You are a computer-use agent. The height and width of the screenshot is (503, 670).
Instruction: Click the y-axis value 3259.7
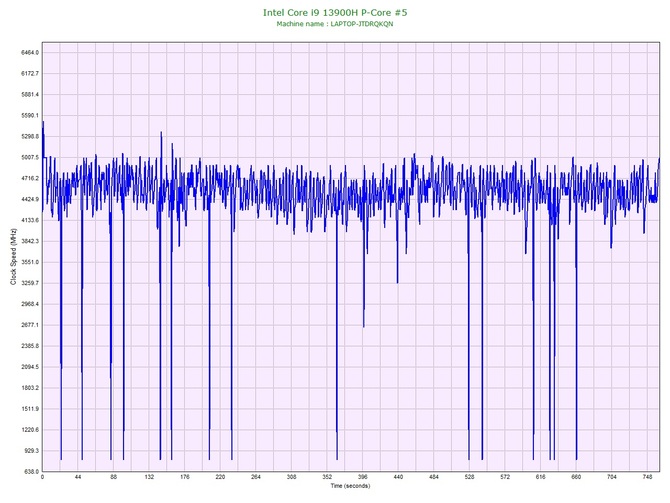[30, 283]
